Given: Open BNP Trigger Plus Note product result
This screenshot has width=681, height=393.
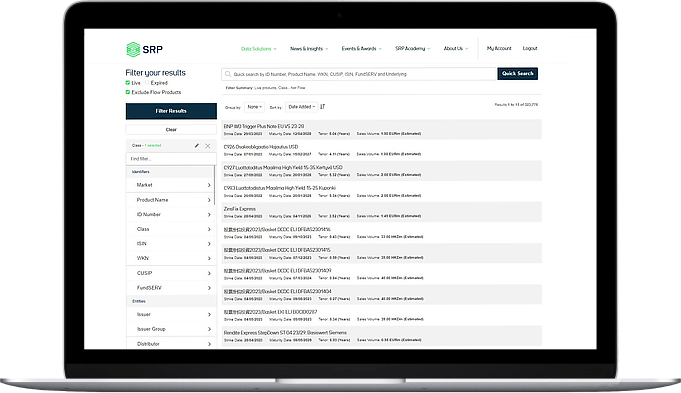Looking at the screenshot, I should [x=264, y=126].
